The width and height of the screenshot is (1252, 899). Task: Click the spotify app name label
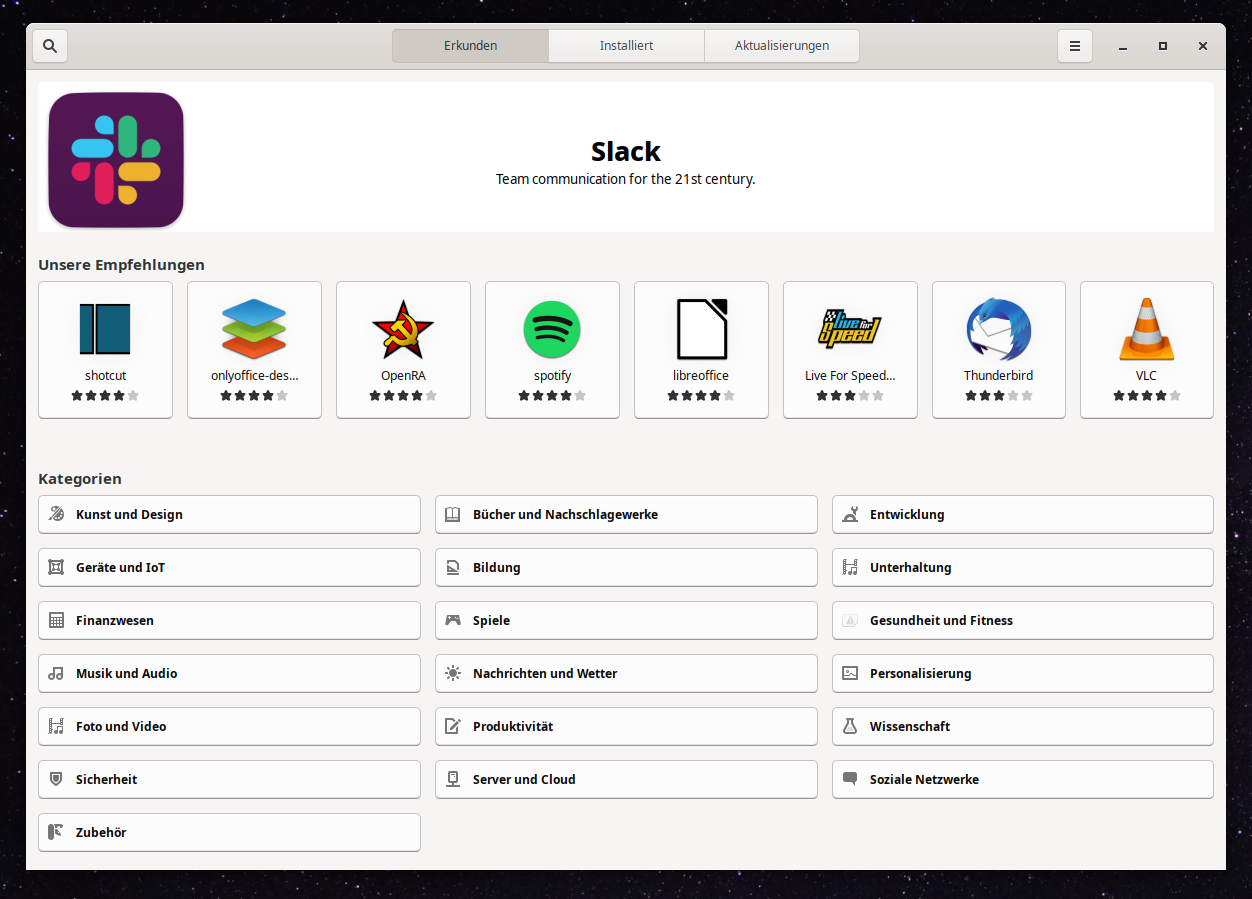[x=553, y=376]
